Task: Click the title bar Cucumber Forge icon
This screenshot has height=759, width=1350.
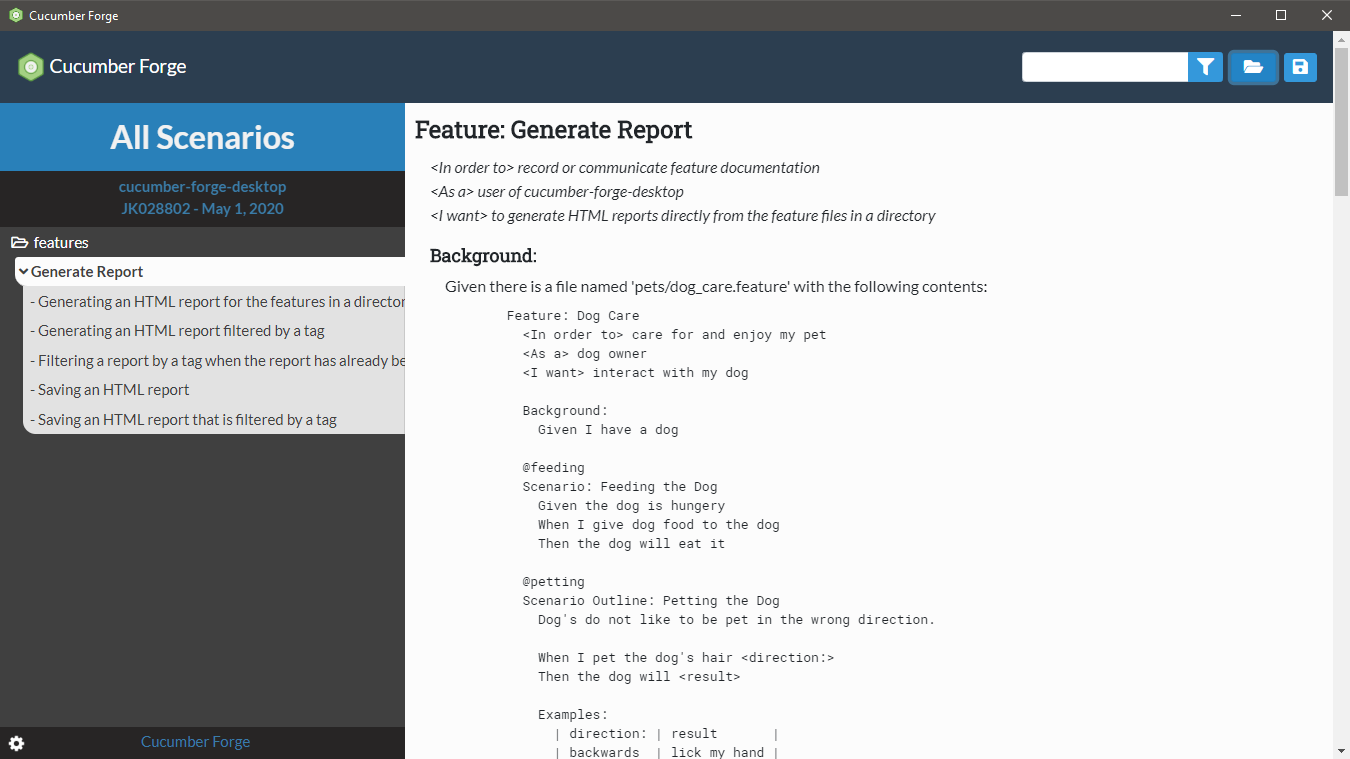Action: coord(16,15)
